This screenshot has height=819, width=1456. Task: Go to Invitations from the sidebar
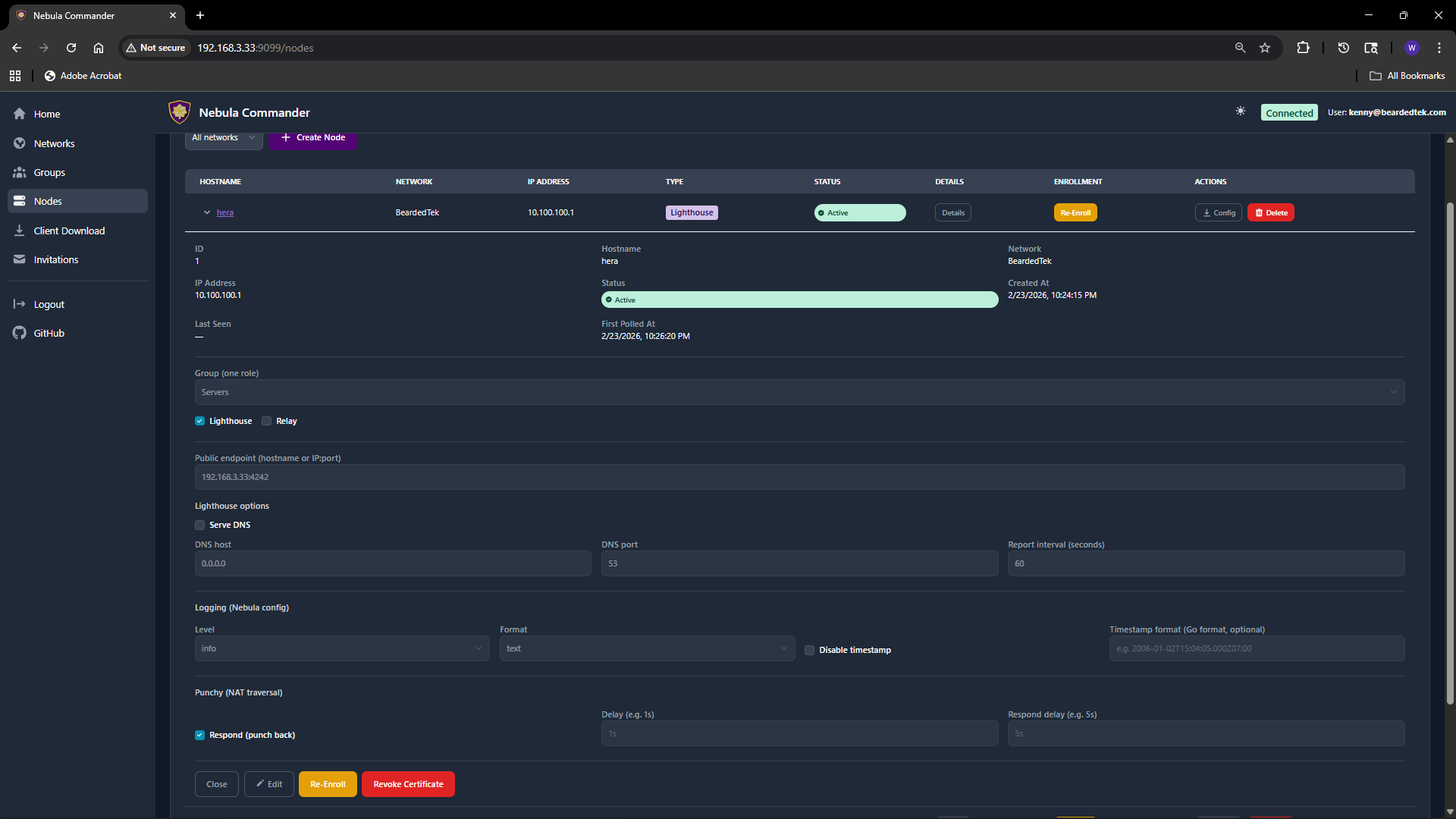55,259
